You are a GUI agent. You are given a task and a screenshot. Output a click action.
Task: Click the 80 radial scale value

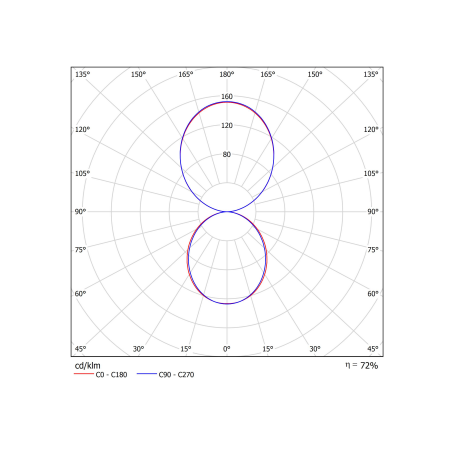[227, 154]
